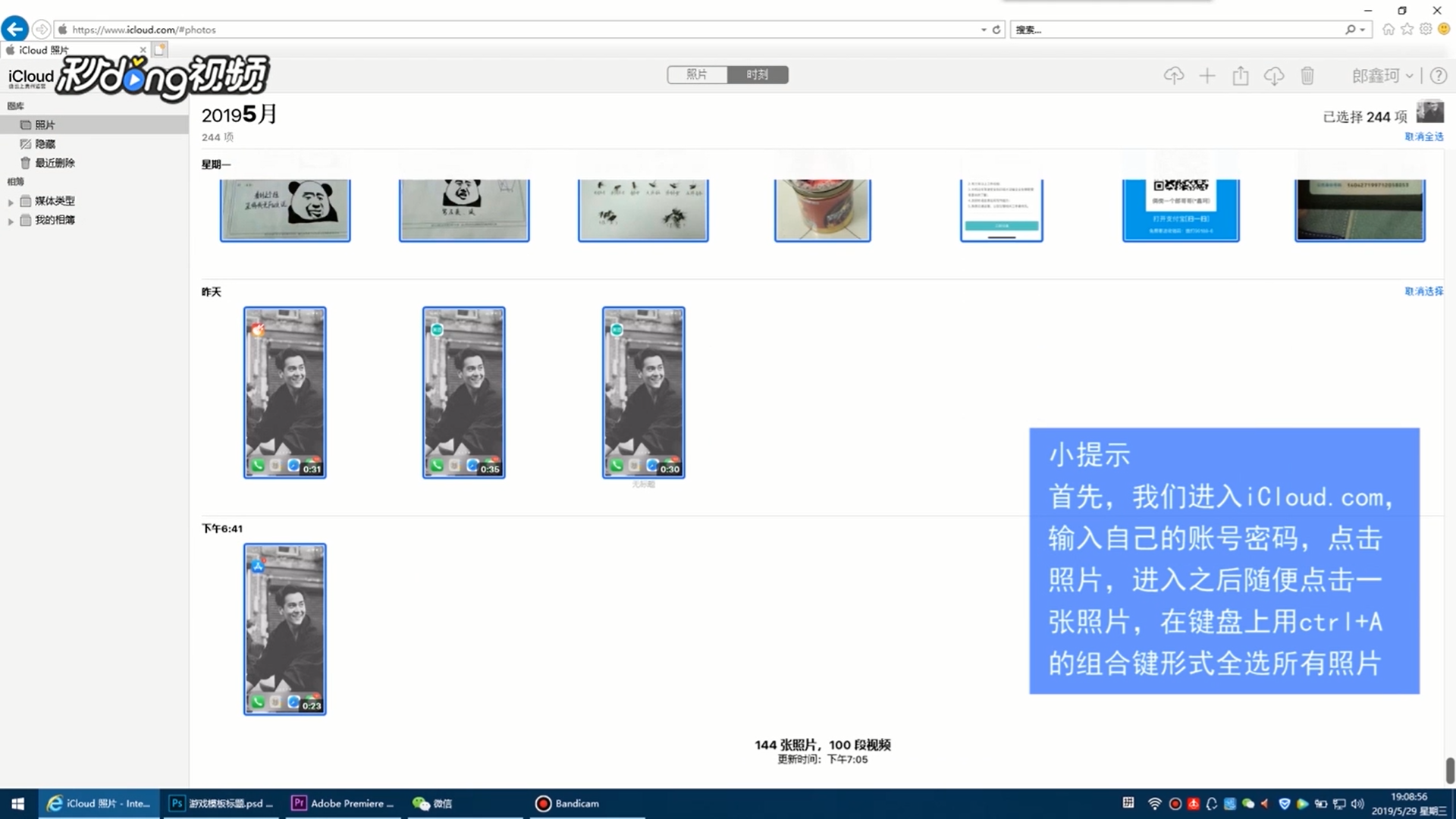Open the address bar history dropdown arrow
Viewport: 1456px width, 819px height.
[984, 30]
